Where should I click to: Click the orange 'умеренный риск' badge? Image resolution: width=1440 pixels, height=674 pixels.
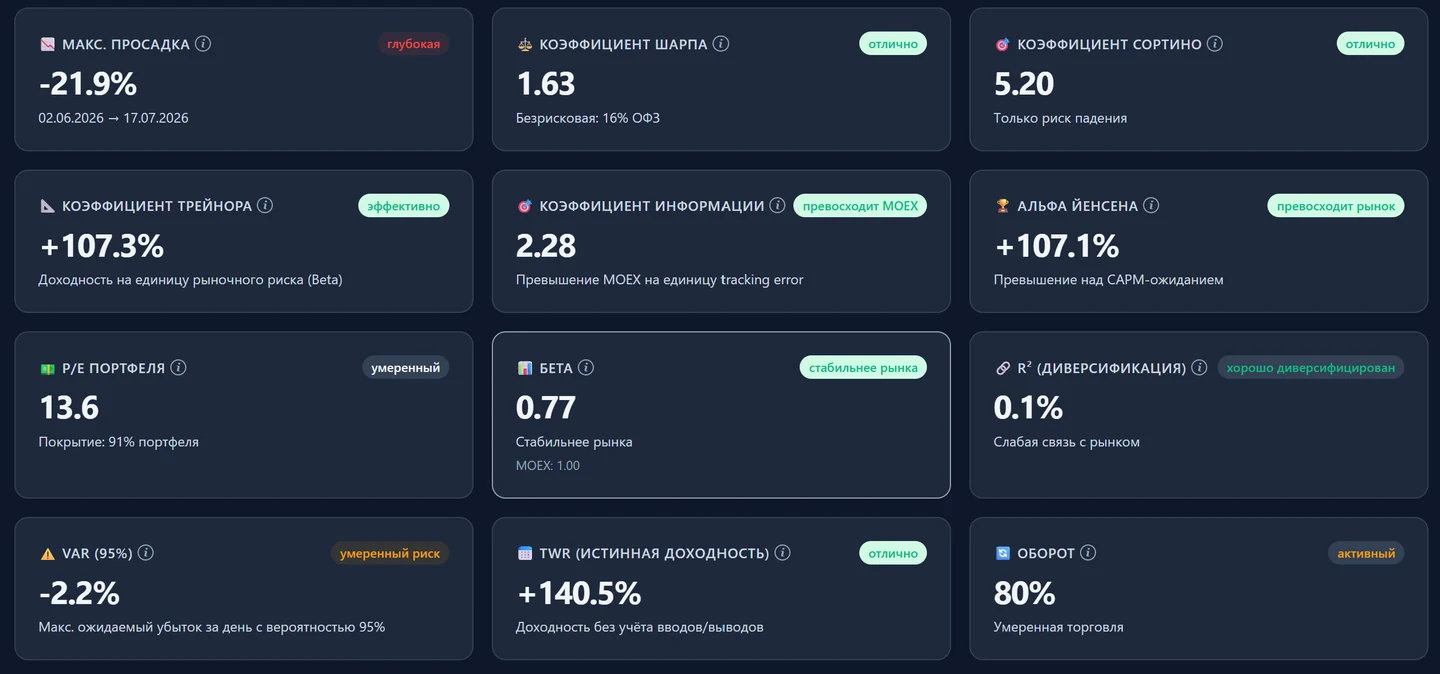tap(390, 554)
